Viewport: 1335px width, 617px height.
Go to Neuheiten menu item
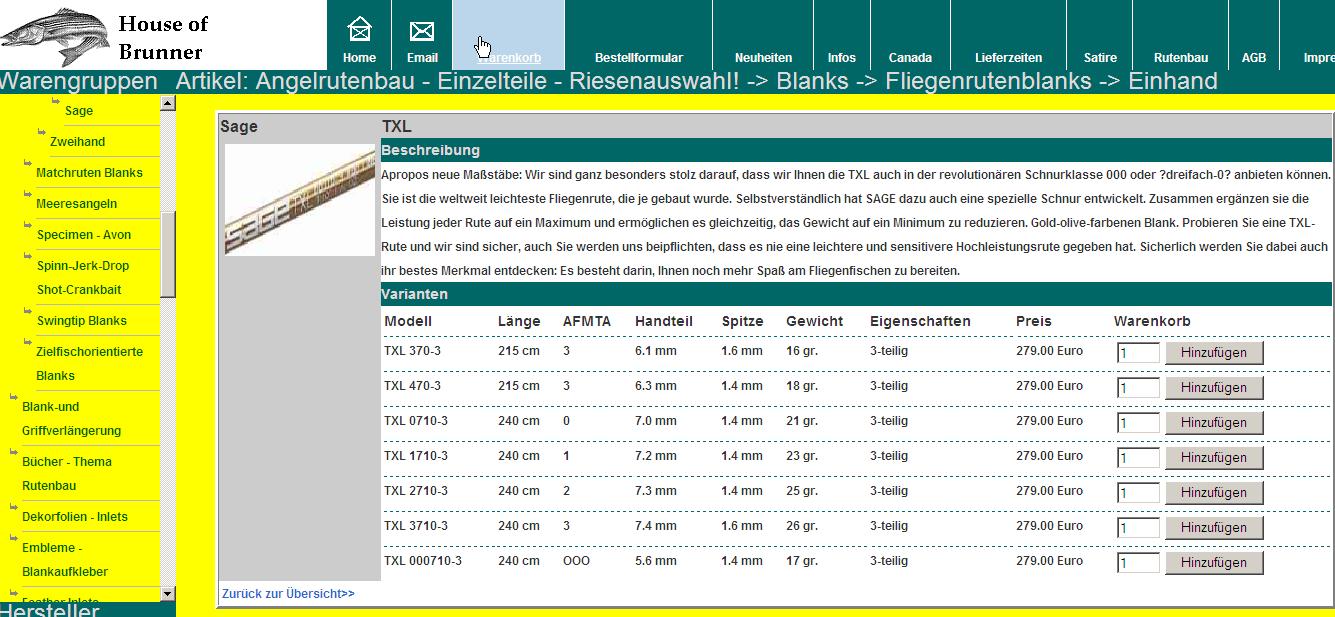763,58
